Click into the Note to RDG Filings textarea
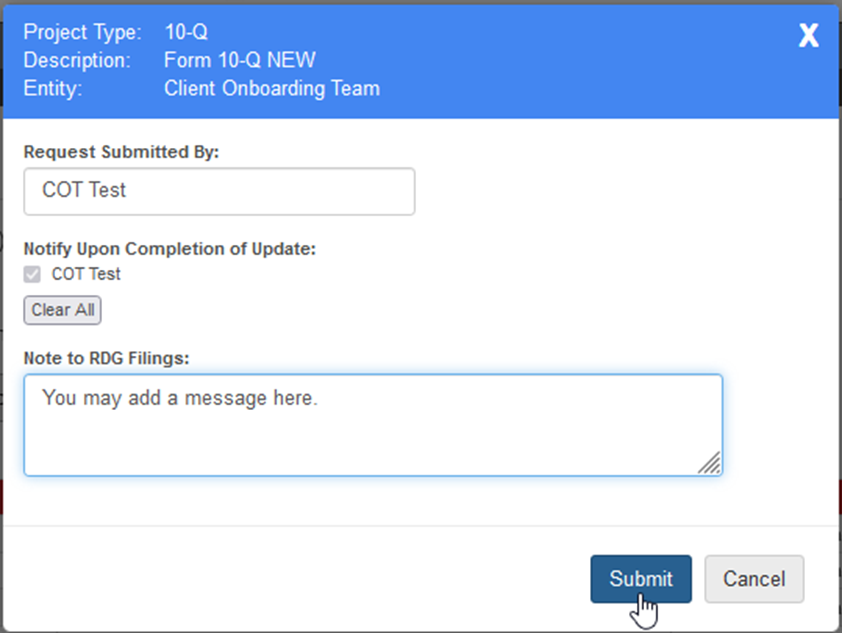Viewport: 842px width, 633px height. coord(372,425)
